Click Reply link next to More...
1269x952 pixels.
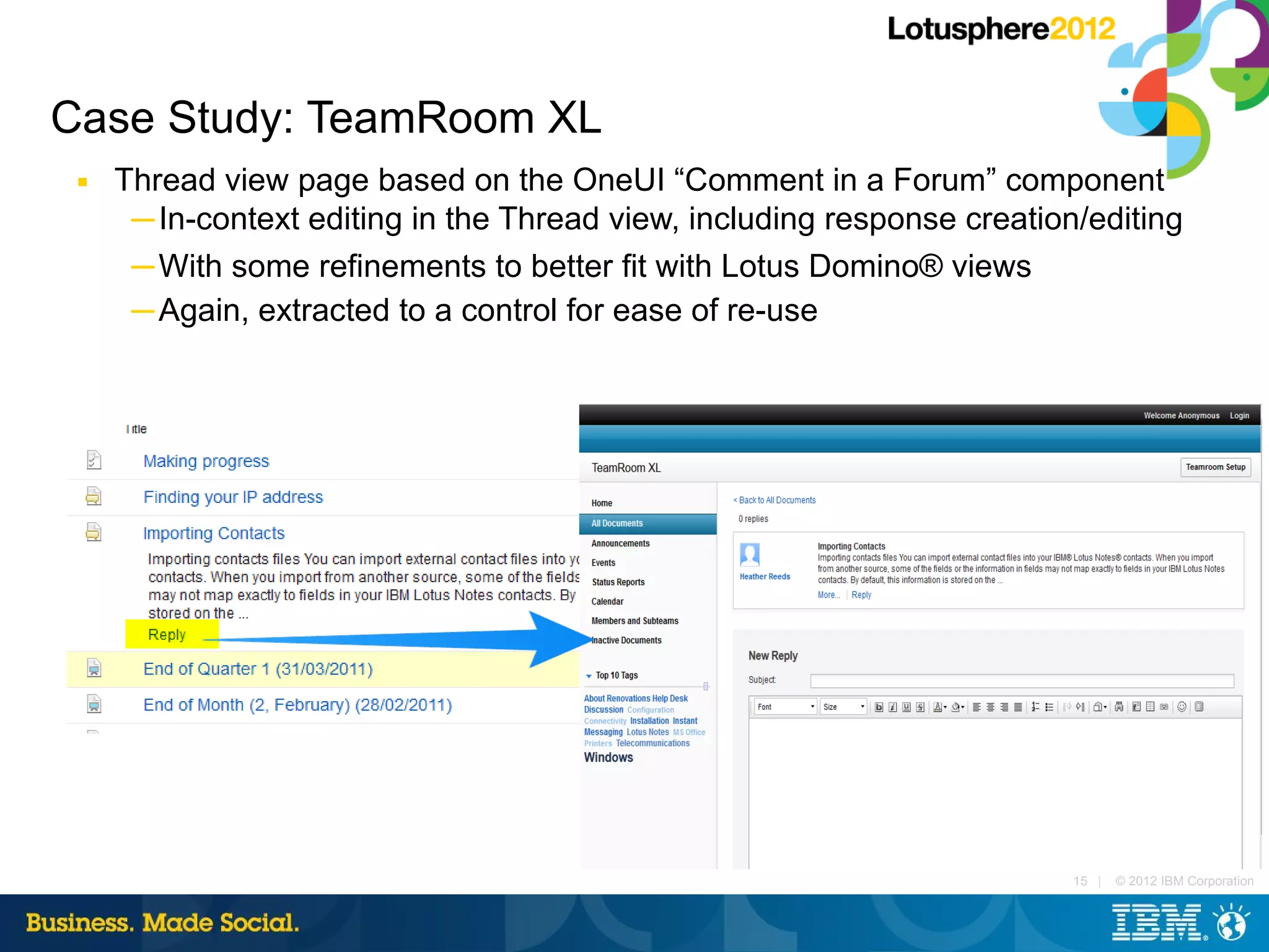coord(861,595)
